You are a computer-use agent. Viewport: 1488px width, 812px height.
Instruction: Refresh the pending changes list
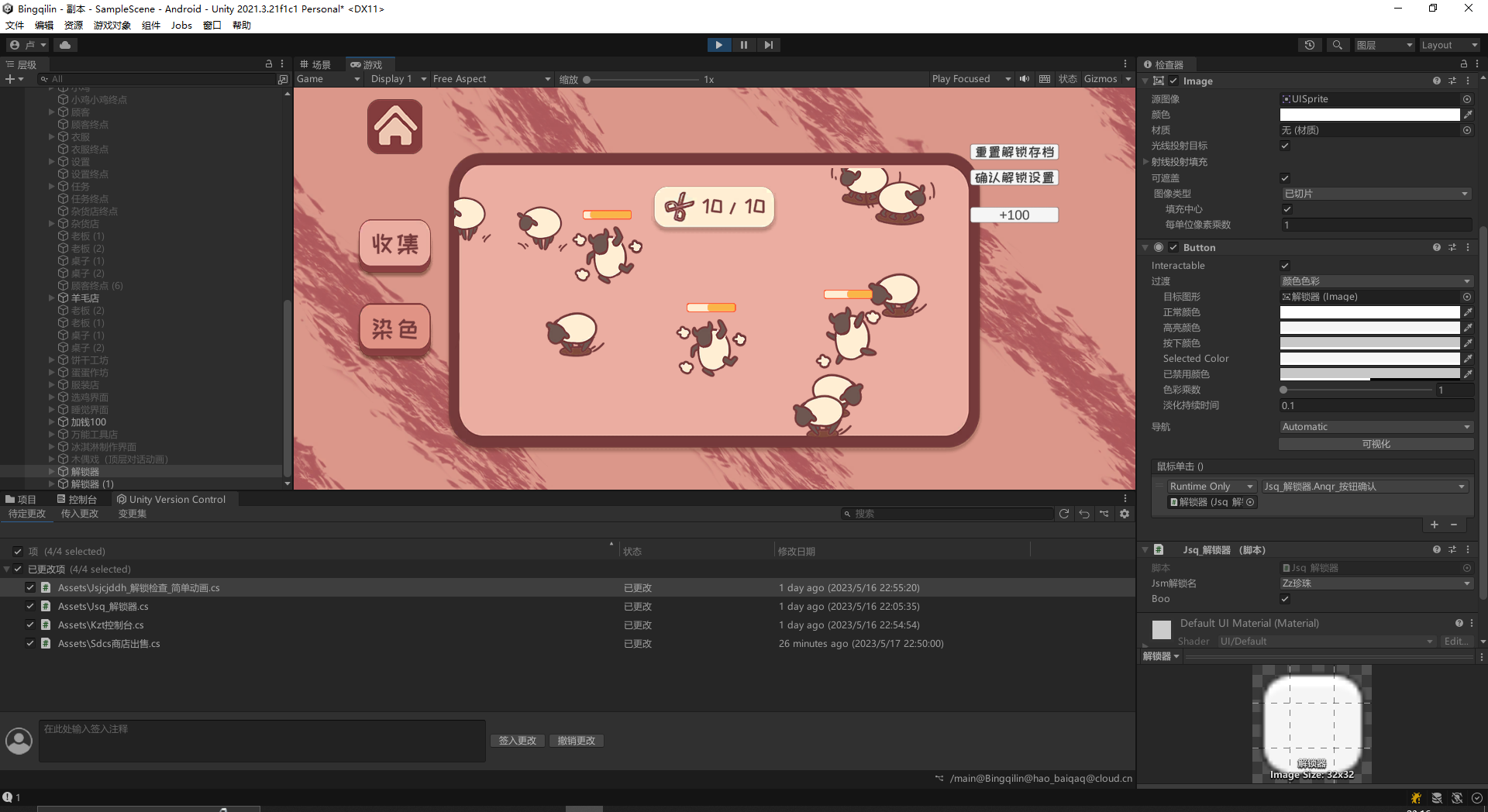(x=1064, y=514)
